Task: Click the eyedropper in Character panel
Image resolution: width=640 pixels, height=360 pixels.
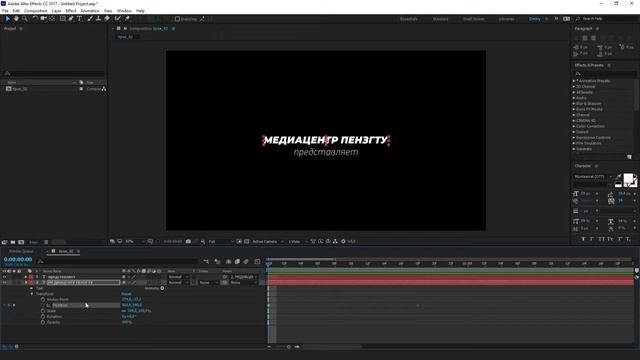Action: (618, 177)
